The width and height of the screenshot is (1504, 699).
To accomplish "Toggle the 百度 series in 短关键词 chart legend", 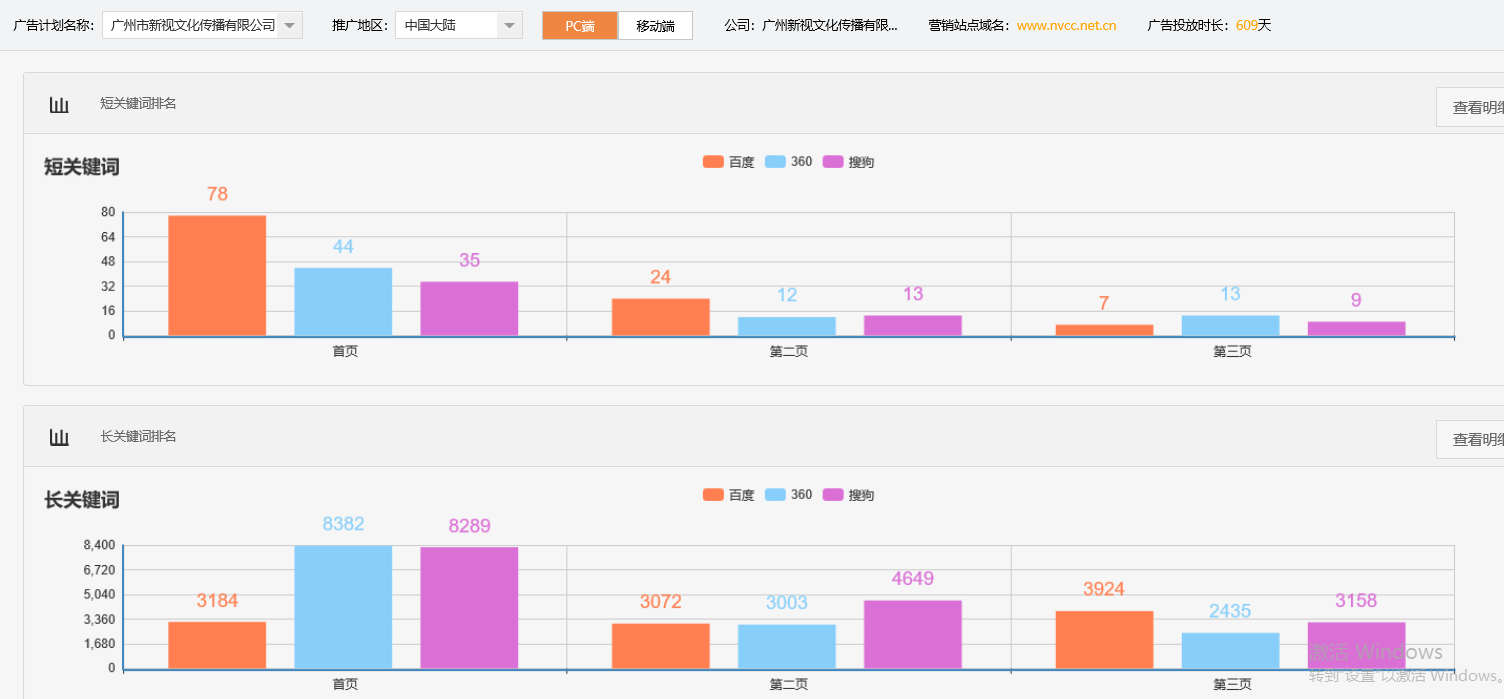I will point(728,161).
